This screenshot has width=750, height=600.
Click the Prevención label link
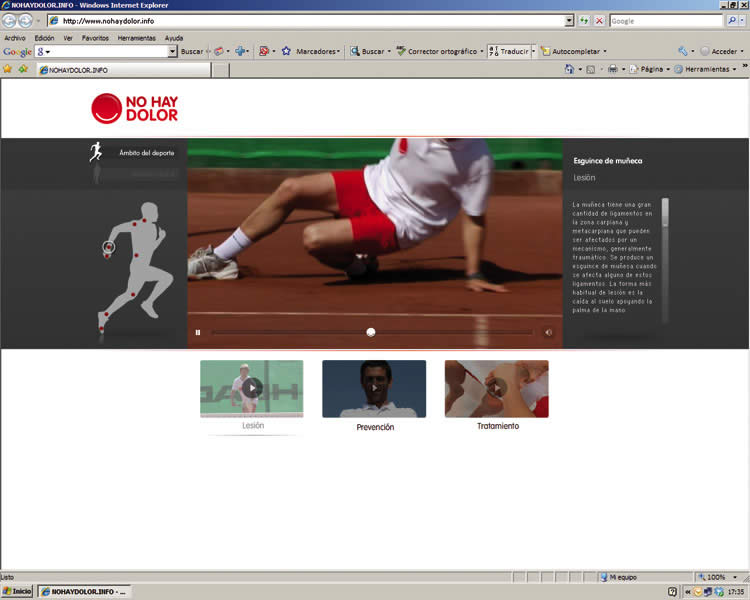click(x=375, y=427)
